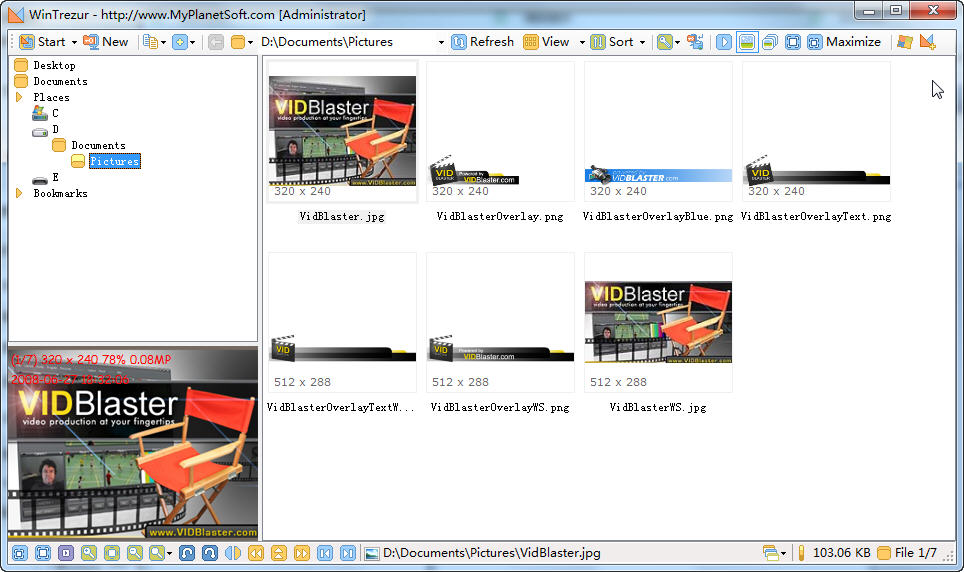Image resolution: width=964 pixels, height=572 pixels.
Task: Click the copy documents icon
Action: (x=150, y=42)
